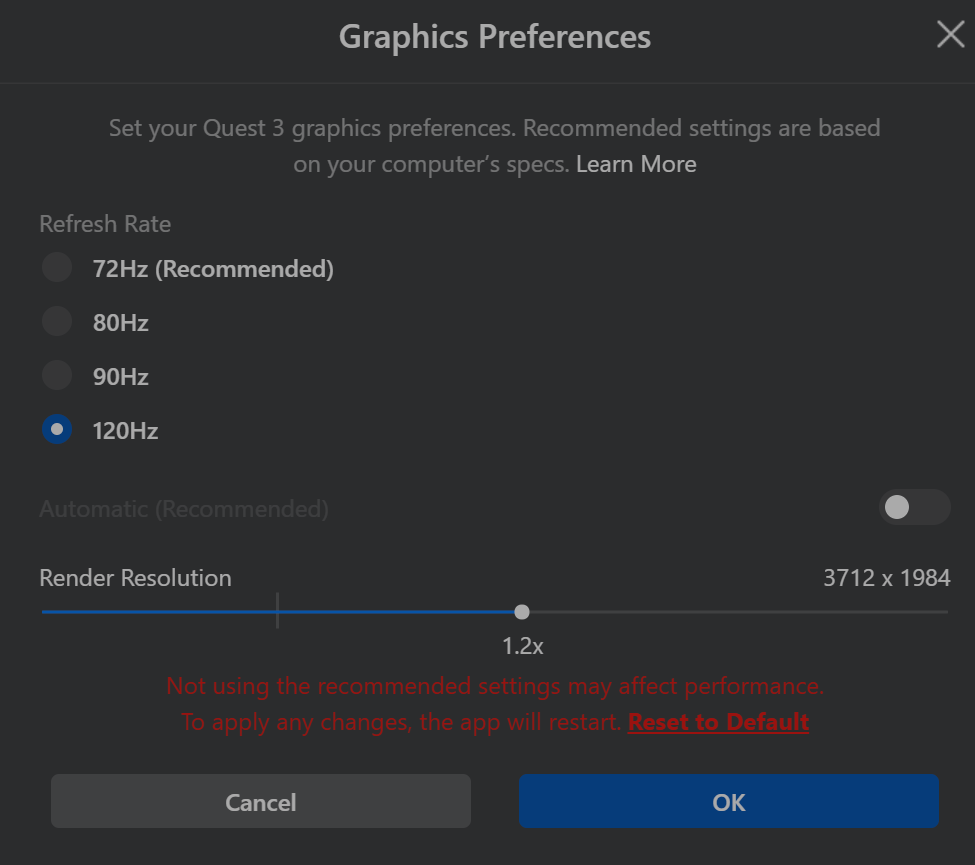The width and height of the screenshot is (975, 865).
Task: Click the 3712 x 1984 resolution readout
Action: click(889, 578)
